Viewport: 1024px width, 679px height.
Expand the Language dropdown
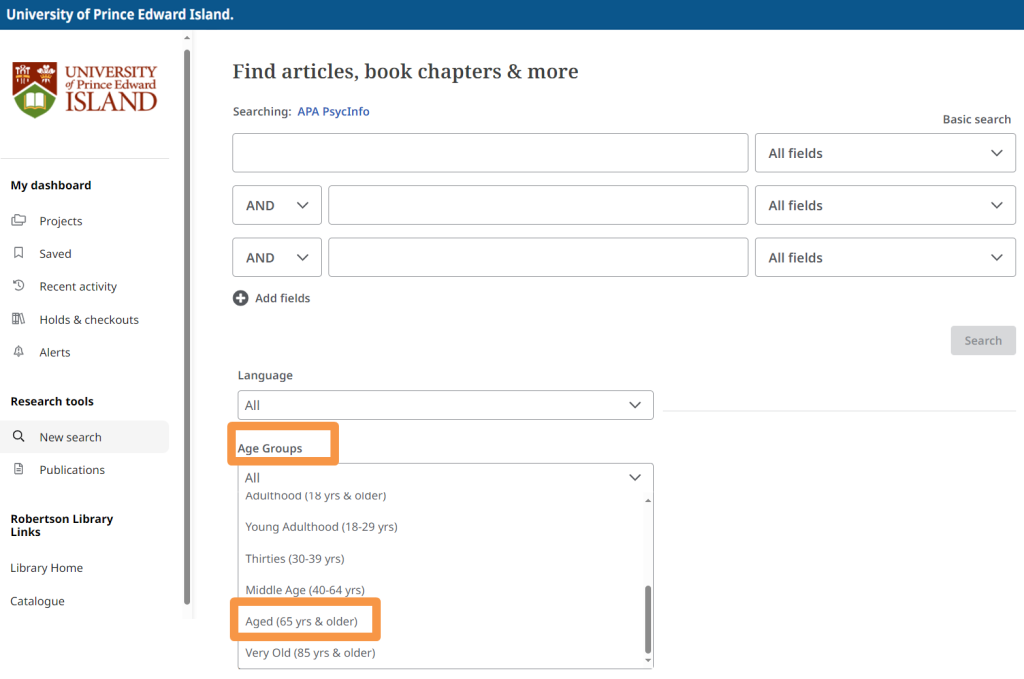click(445, 405)
